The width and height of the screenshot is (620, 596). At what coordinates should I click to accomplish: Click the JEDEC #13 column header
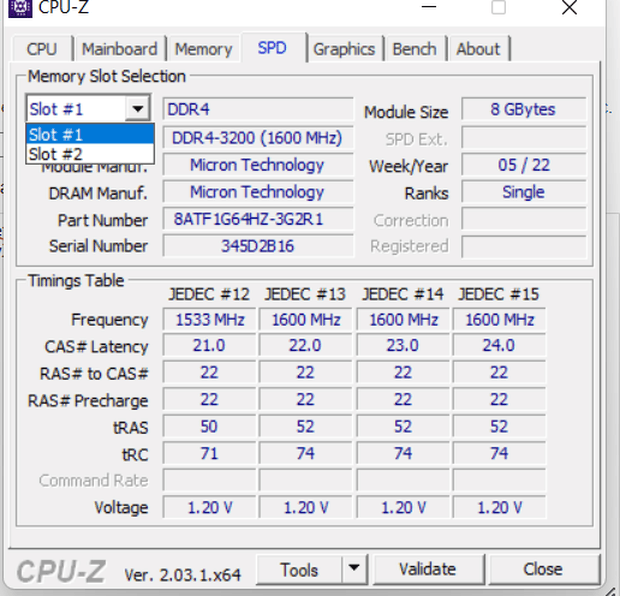tap(305, 294)
